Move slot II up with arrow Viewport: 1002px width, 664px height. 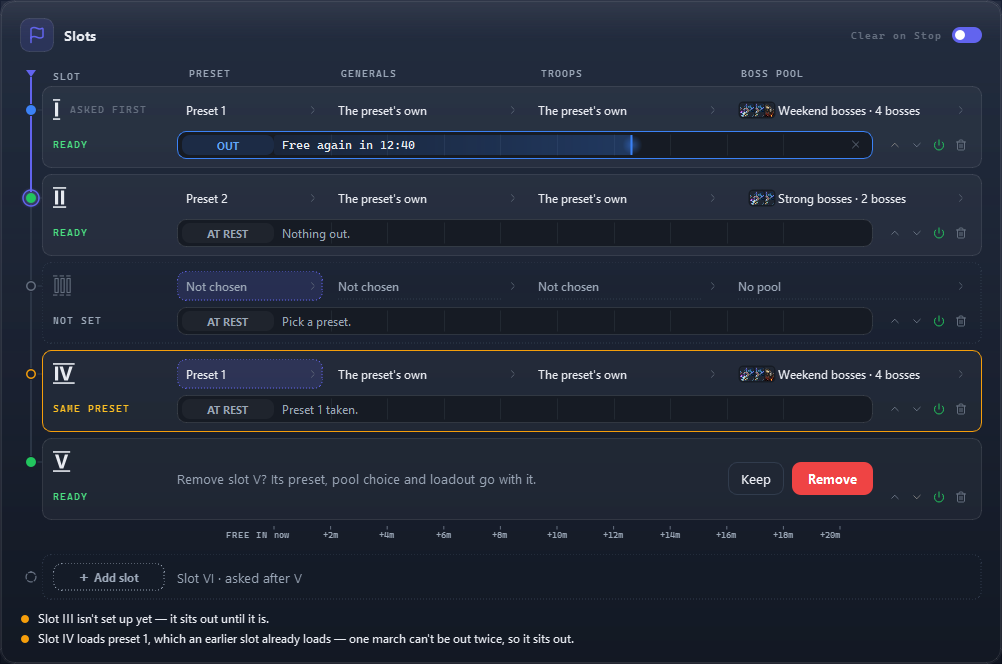coord(895,233)
